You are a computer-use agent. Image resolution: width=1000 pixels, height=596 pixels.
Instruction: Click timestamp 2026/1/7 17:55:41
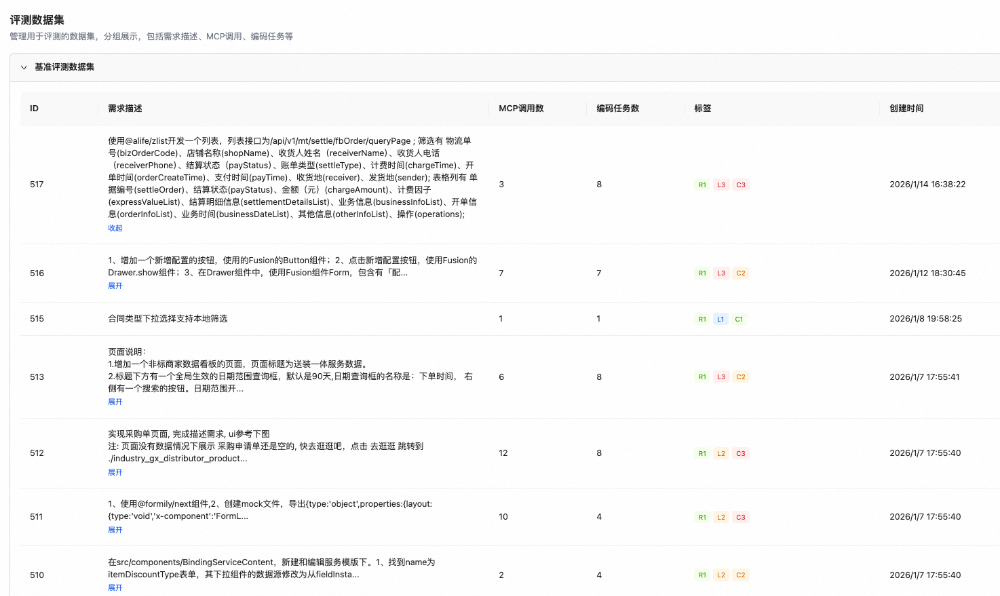click(925, 377)
